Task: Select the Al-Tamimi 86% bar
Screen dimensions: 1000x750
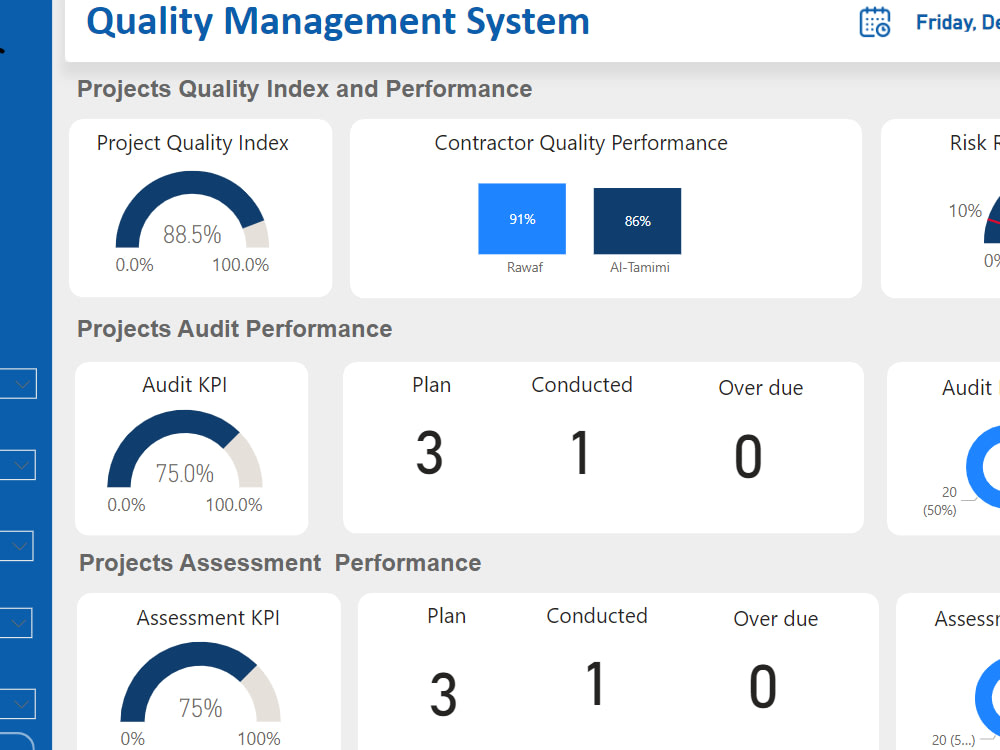Action: pyautogui.click(x=637, y=220)
